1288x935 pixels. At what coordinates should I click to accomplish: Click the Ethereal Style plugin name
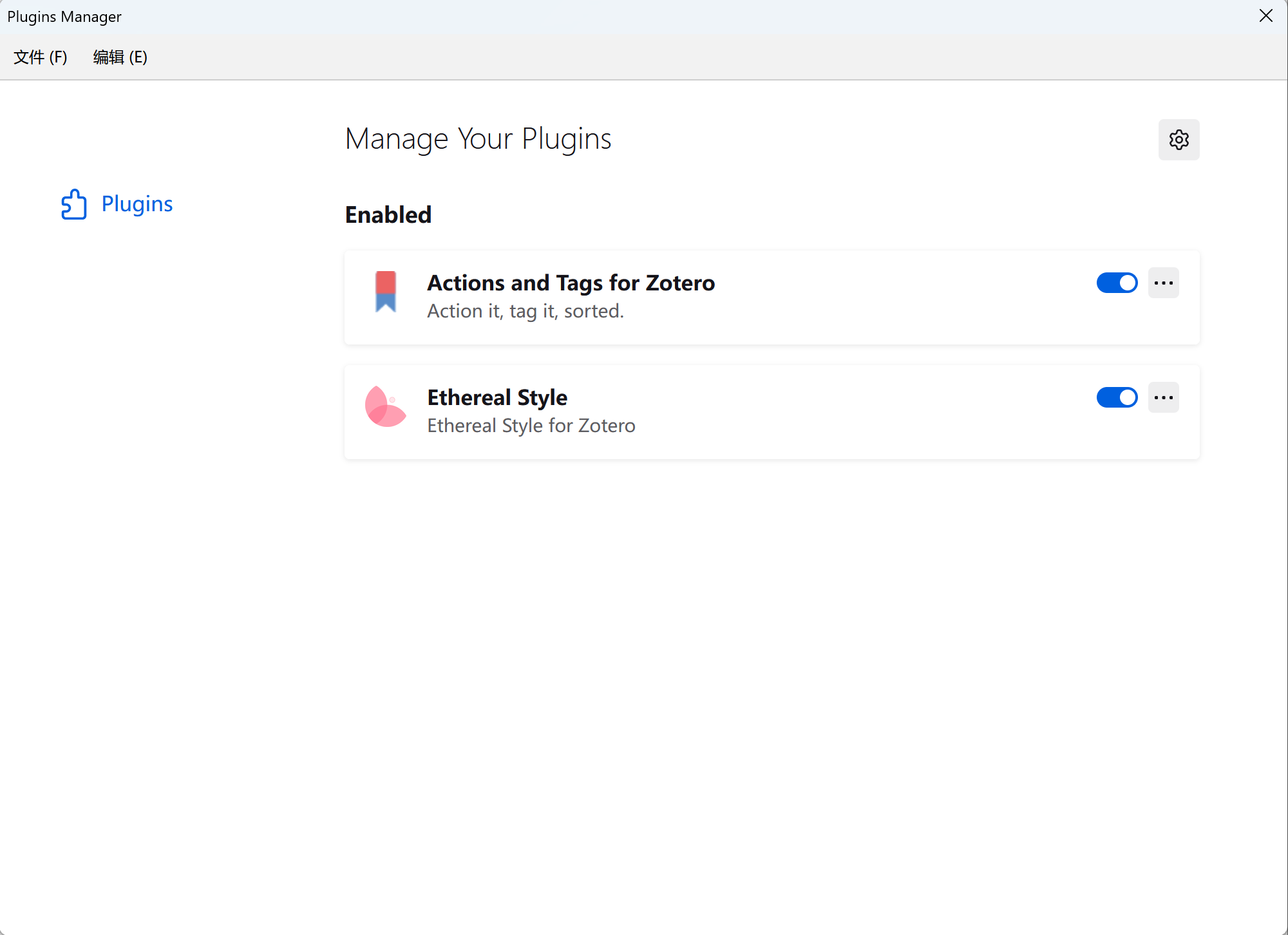point(497,397)
